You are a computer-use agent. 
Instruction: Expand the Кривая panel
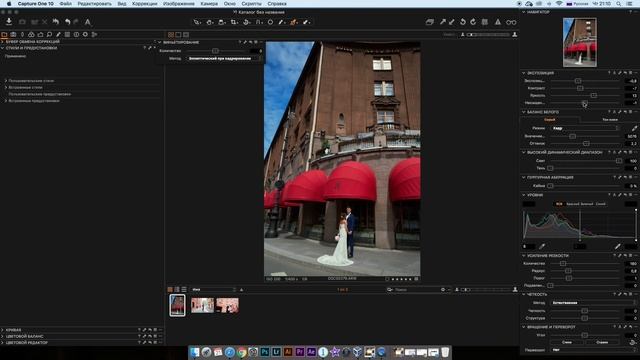coord(2,330)
